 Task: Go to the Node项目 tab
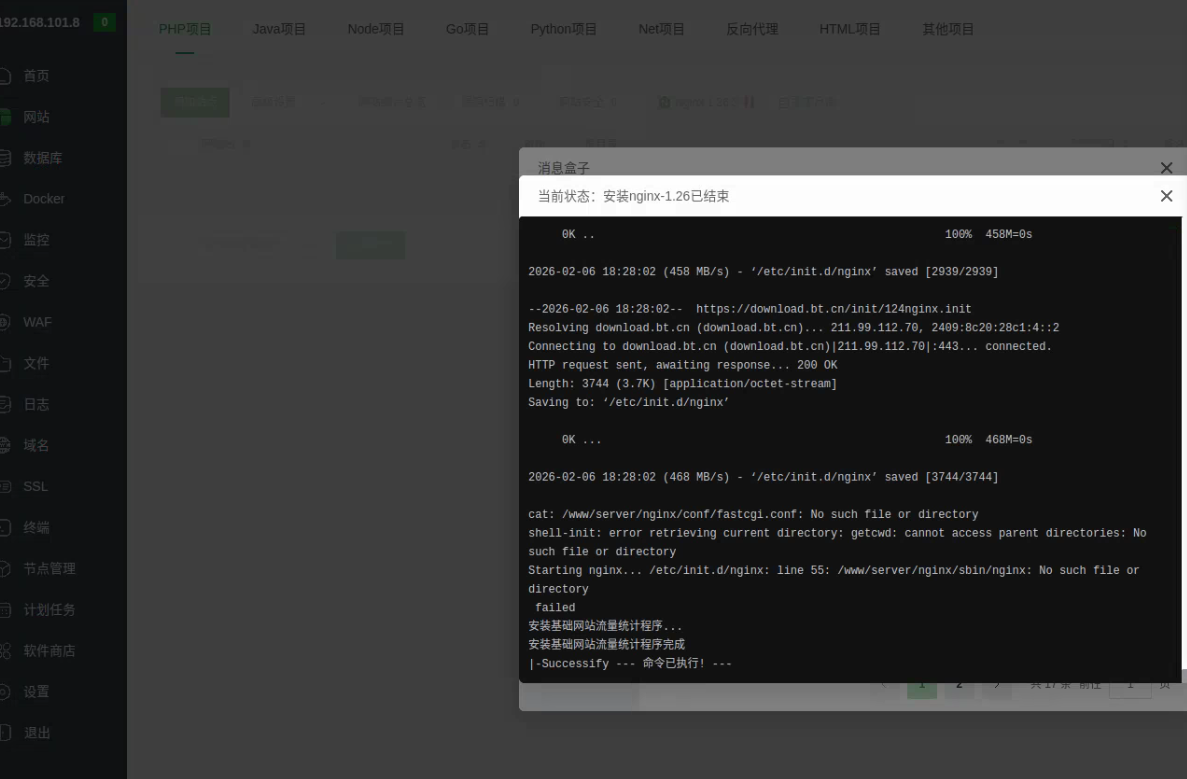pyautogui.click(x=376, y=29)
